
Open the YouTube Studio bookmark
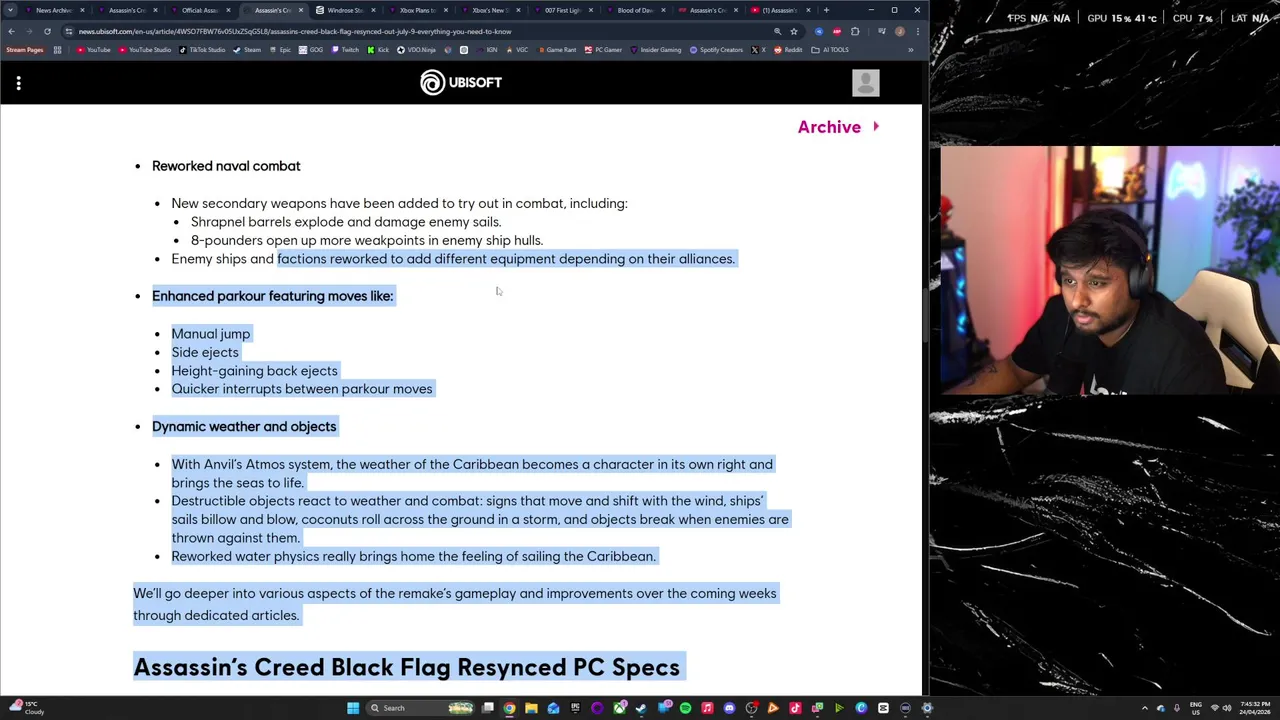(145, 50)
